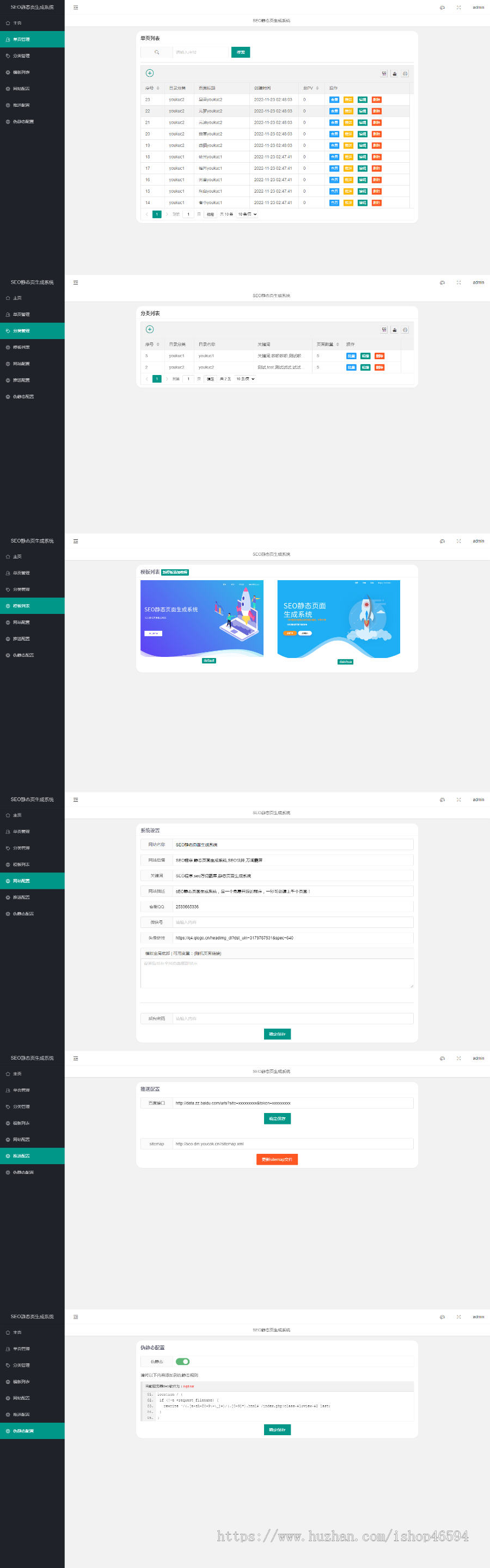
Task: Open column filter icon in 分类列表 table toolbar
Action: 384,330
